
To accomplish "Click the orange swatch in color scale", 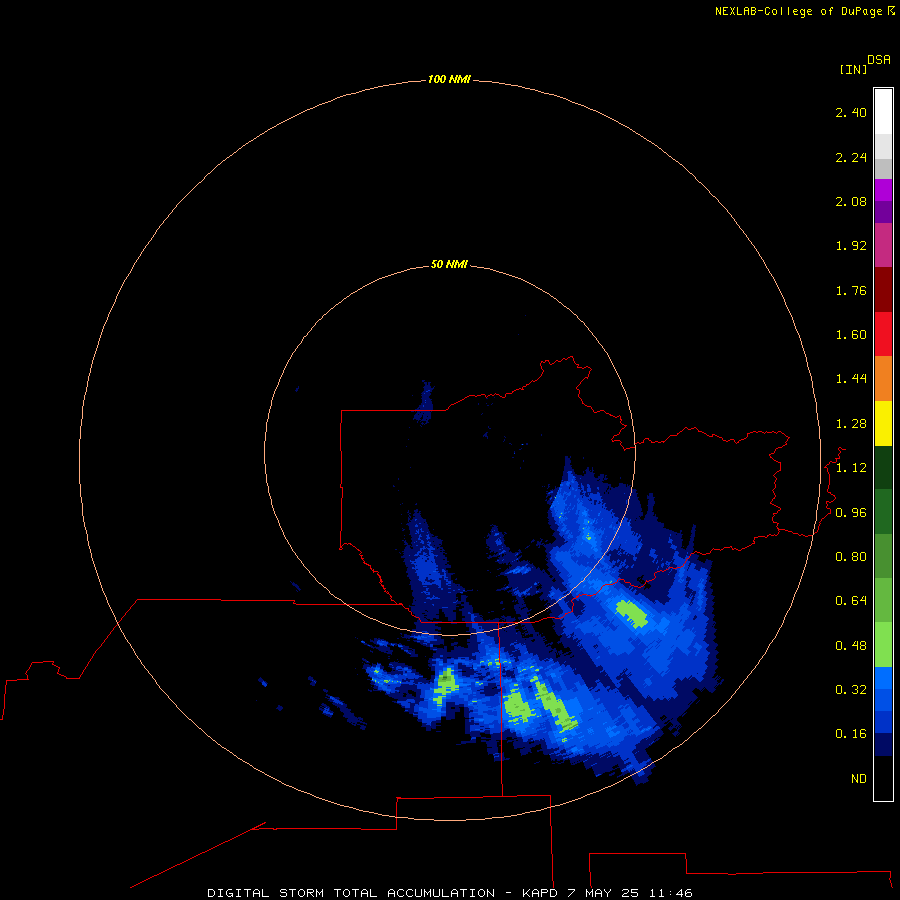I will pos(883,378).
